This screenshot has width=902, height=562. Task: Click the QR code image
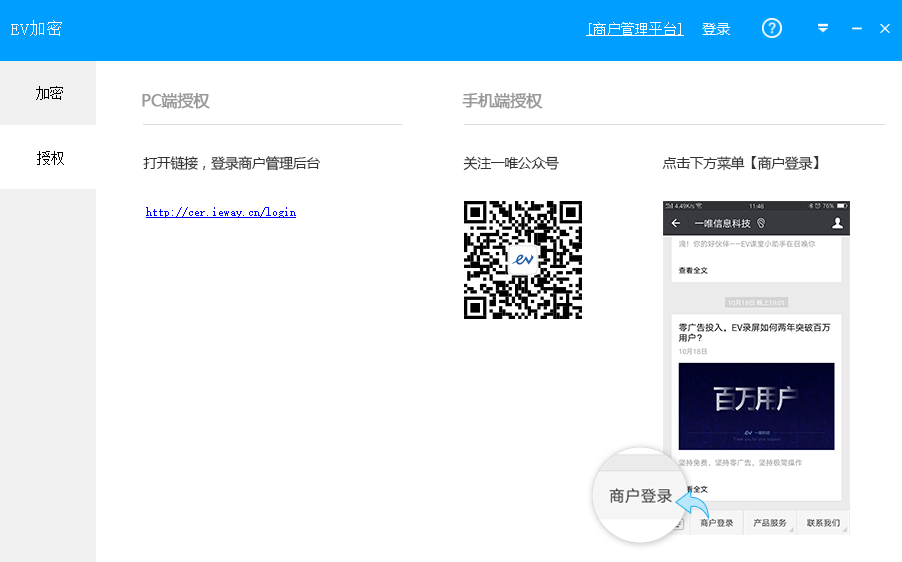pos(523,260)
